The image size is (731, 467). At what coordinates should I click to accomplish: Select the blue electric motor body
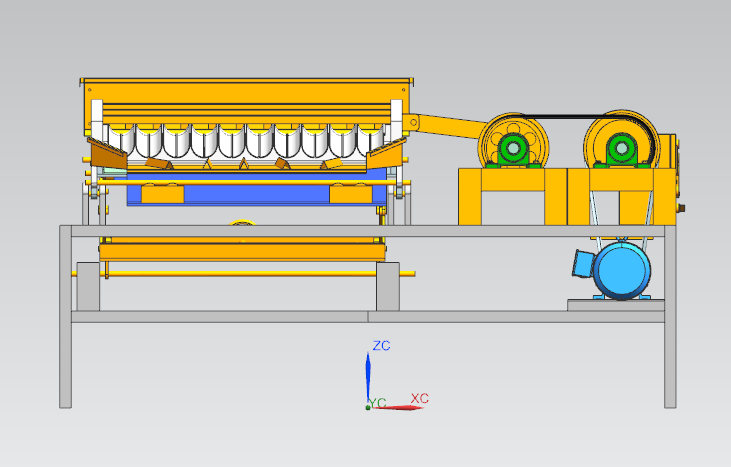(622, 271)
